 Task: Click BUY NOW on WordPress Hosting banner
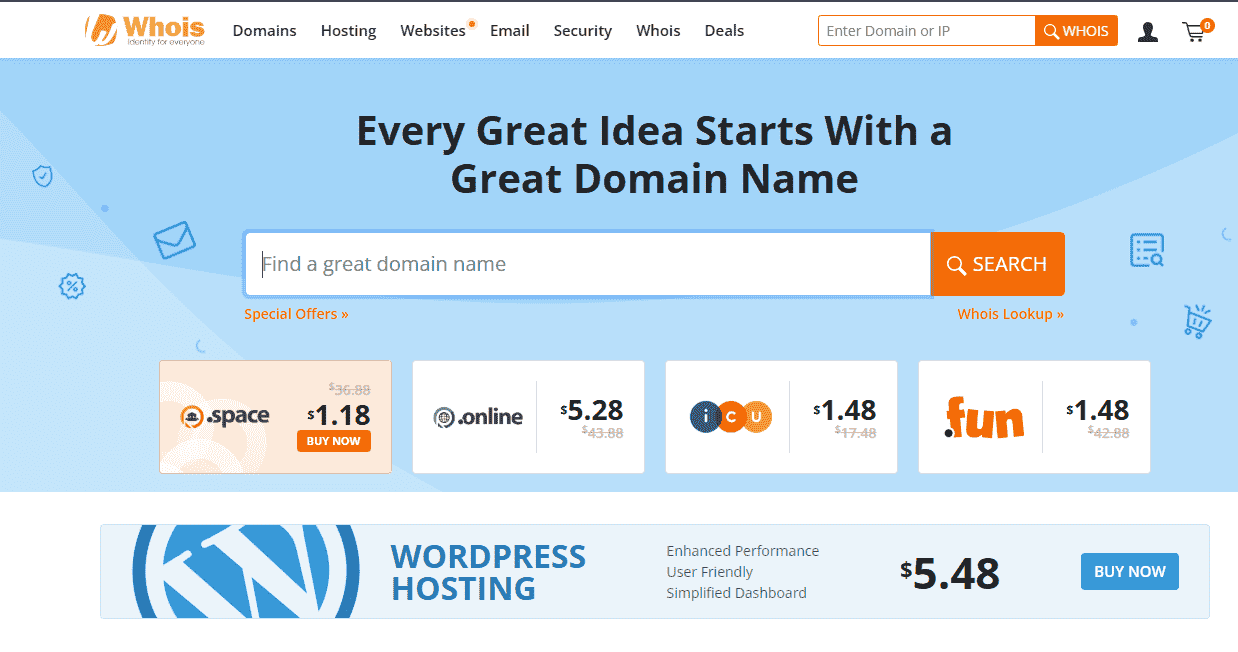(x=1130, y=572)
